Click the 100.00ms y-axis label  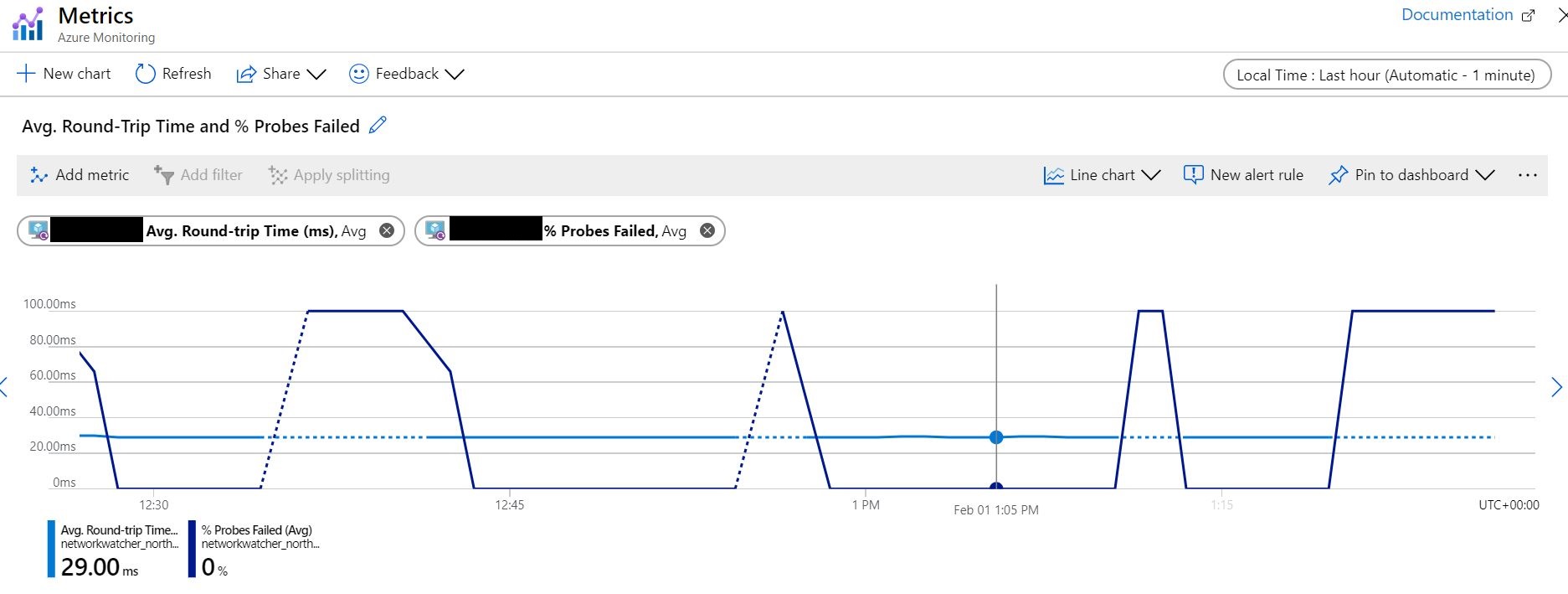click(x=49, y=304)
